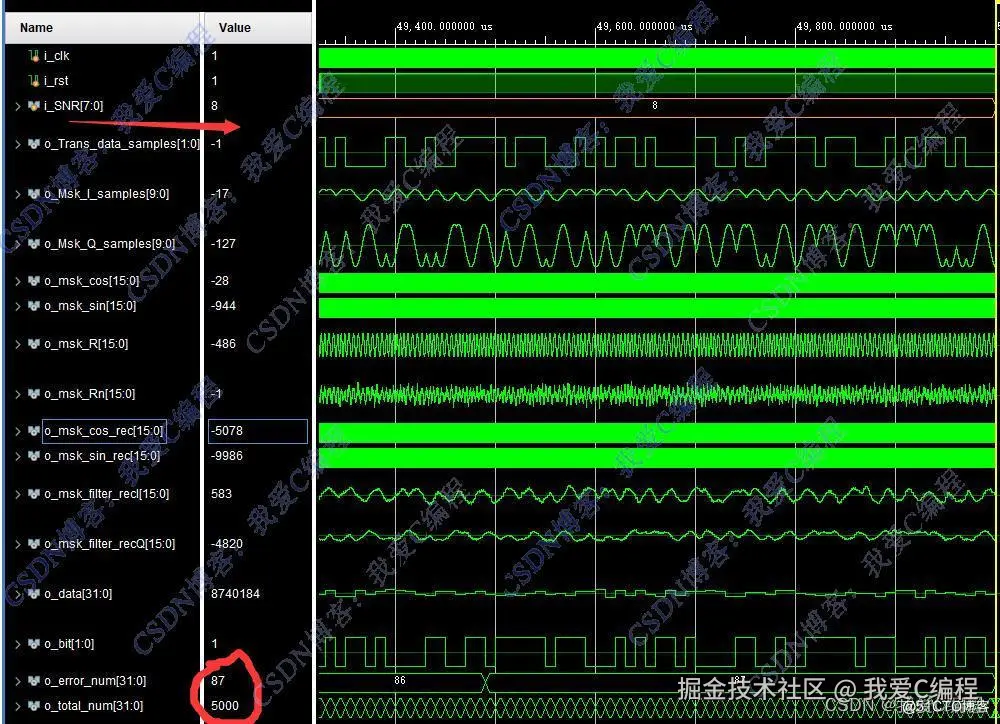Click the 87 error count value
This screenshot has width=1000, height=724.
click(218, 681)
